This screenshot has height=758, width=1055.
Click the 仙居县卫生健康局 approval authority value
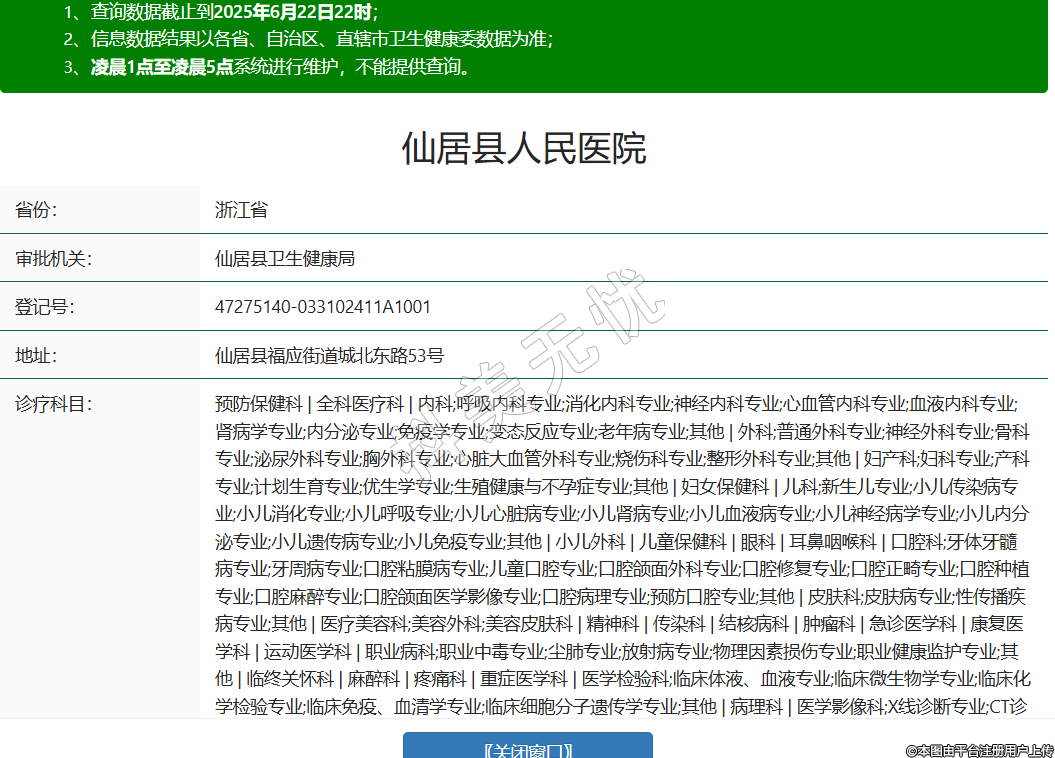click(x=285, y=259)
